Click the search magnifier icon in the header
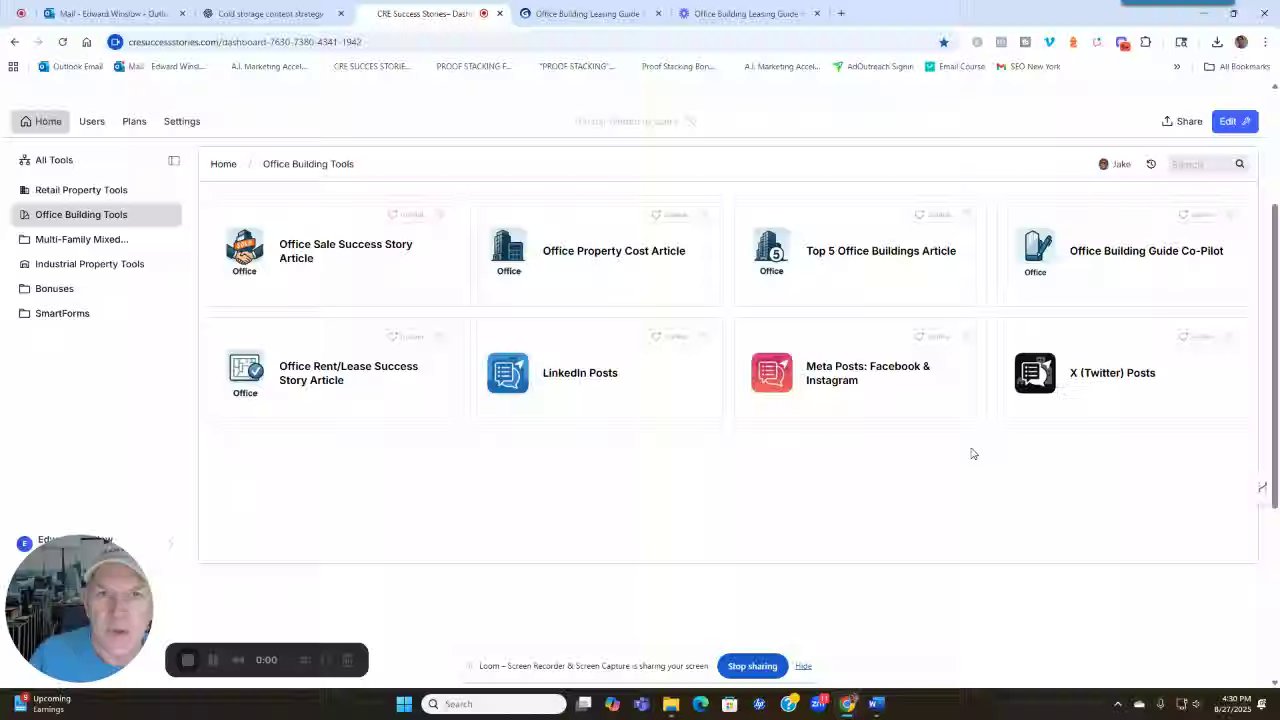 [1239, 164]
